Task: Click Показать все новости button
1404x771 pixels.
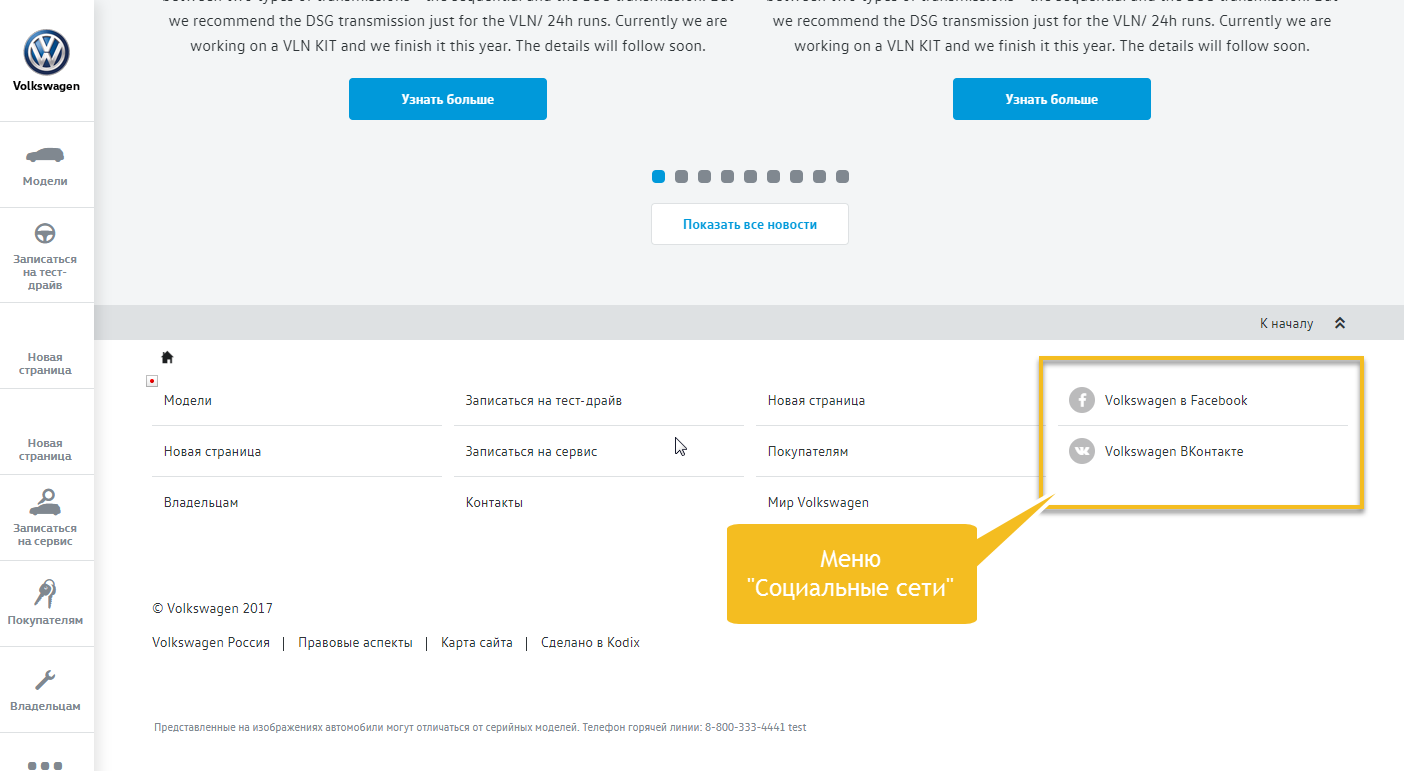Action: point(750,224)
